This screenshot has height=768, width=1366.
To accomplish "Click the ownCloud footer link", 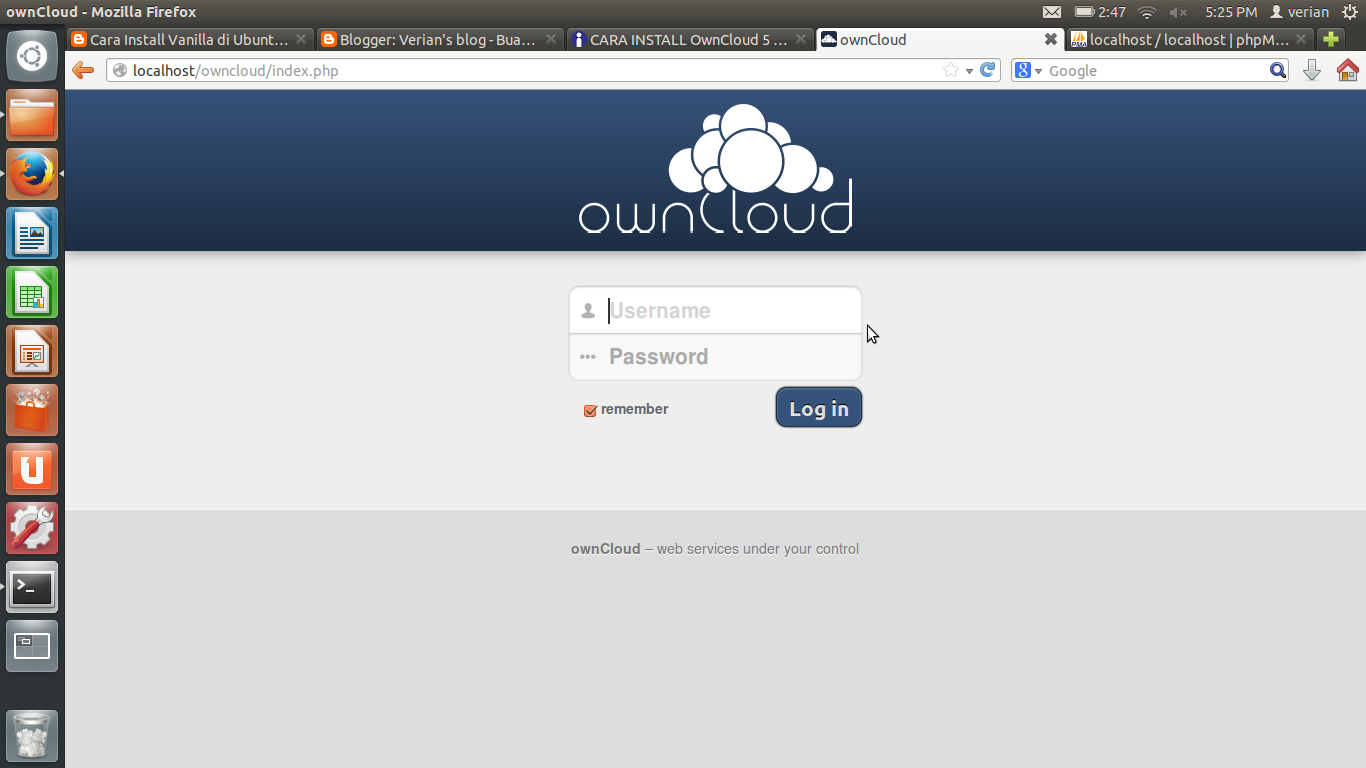I will 605,549.
